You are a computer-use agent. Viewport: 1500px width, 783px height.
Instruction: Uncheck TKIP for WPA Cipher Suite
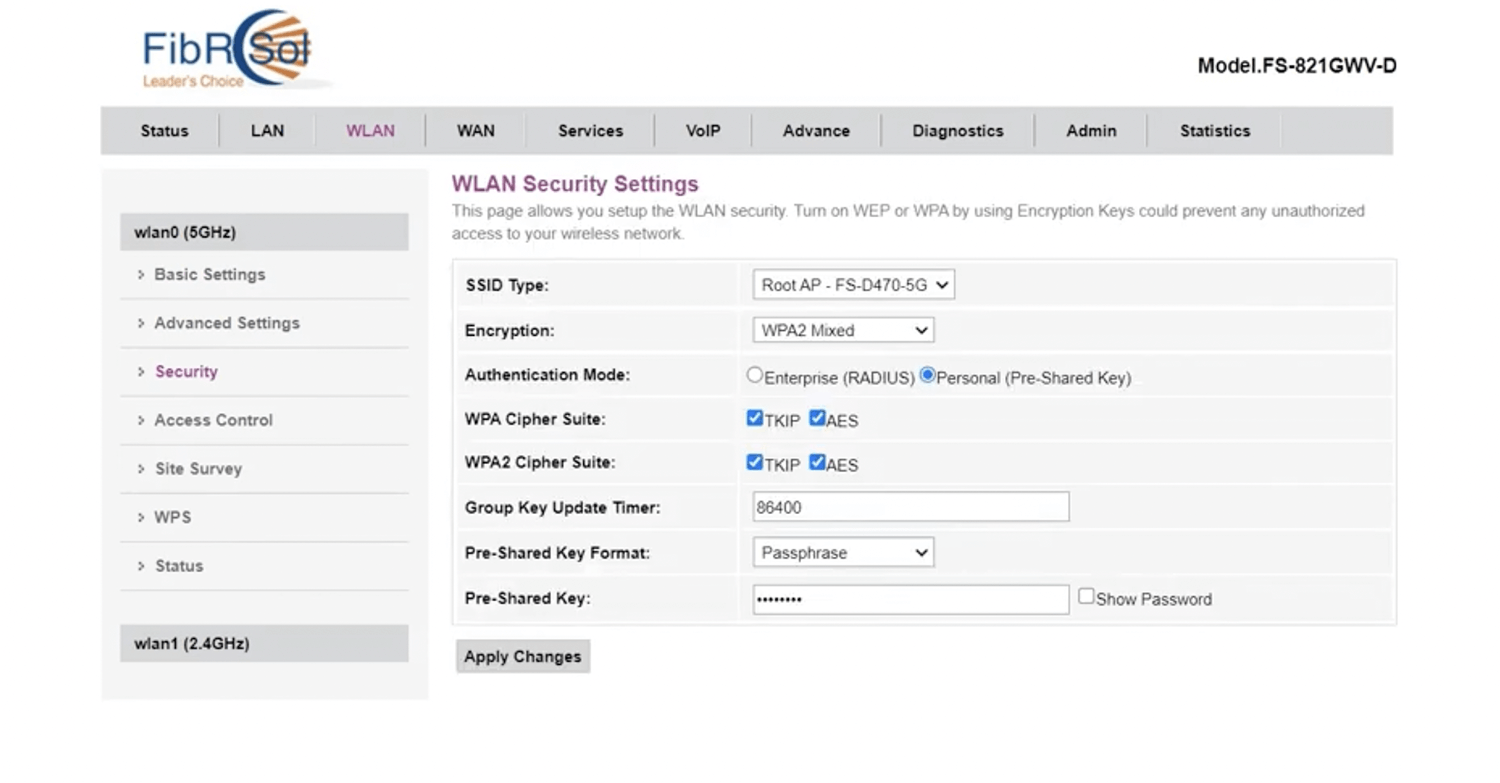tap(755, 419)
